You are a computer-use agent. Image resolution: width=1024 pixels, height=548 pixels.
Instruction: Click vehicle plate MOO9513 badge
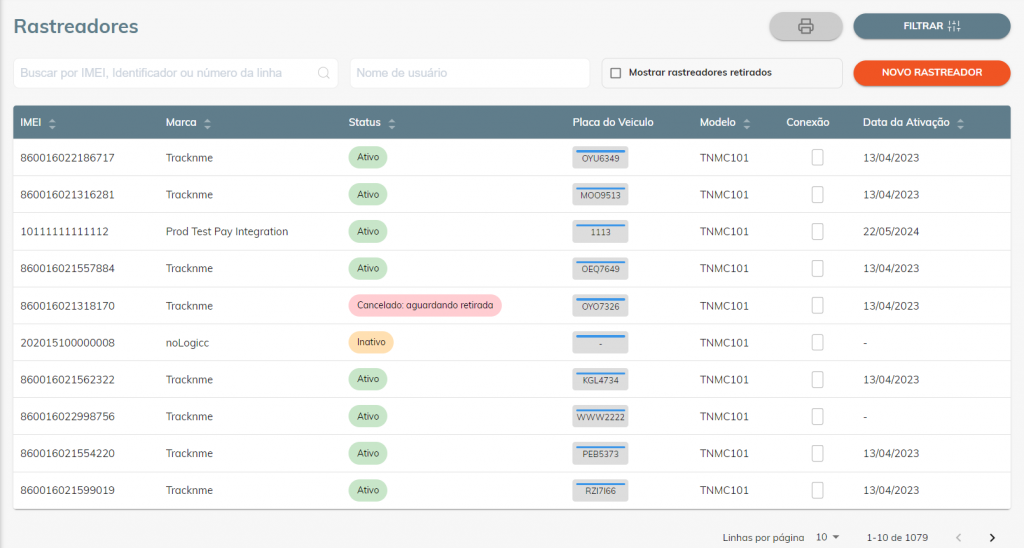[x=600, y=195]
